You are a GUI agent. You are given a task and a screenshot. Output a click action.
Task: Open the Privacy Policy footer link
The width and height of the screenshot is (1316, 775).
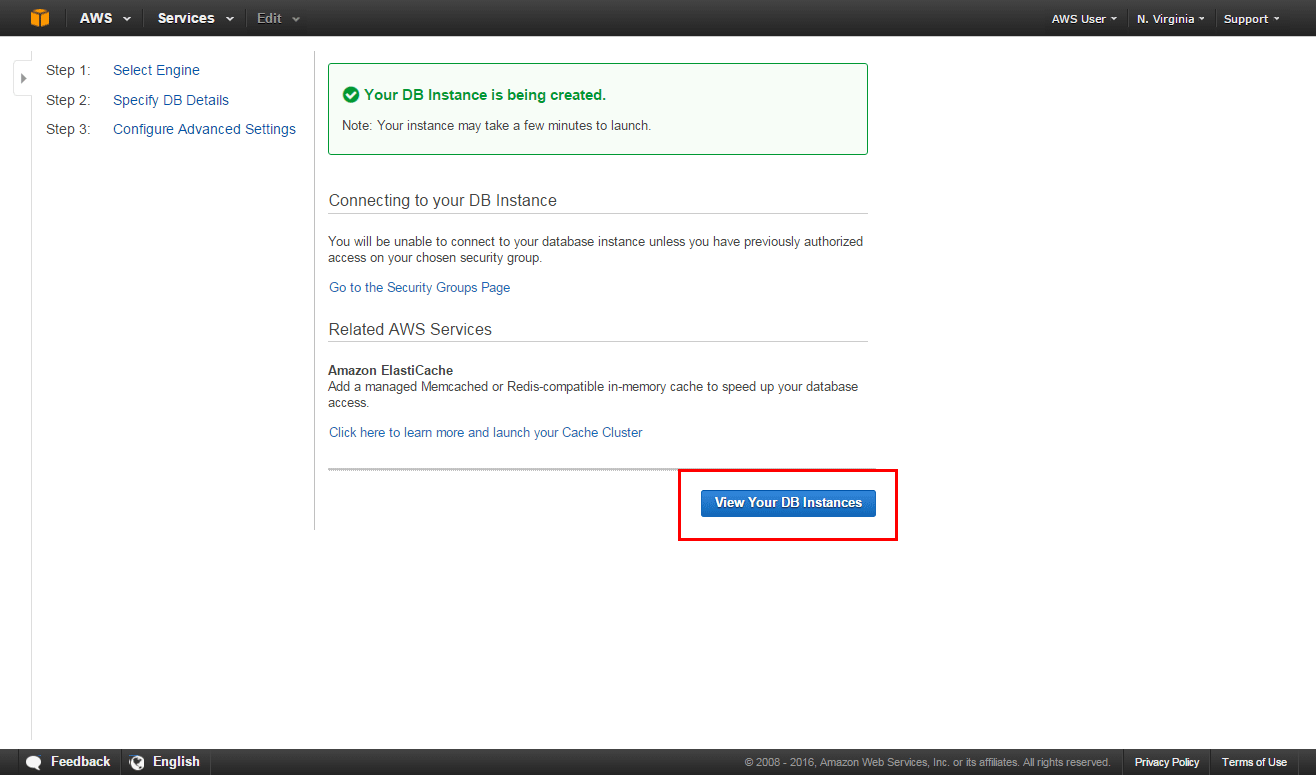tap(1166, 762)
